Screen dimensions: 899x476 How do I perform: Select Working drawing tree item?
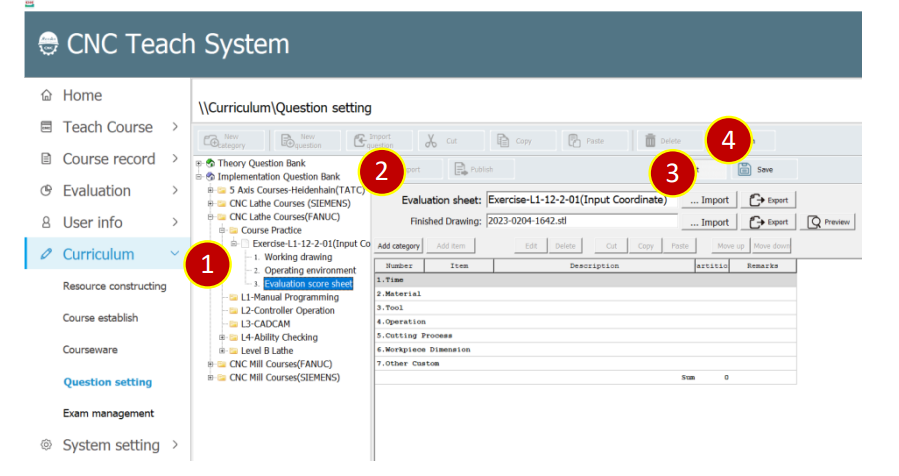click(298, 257)
